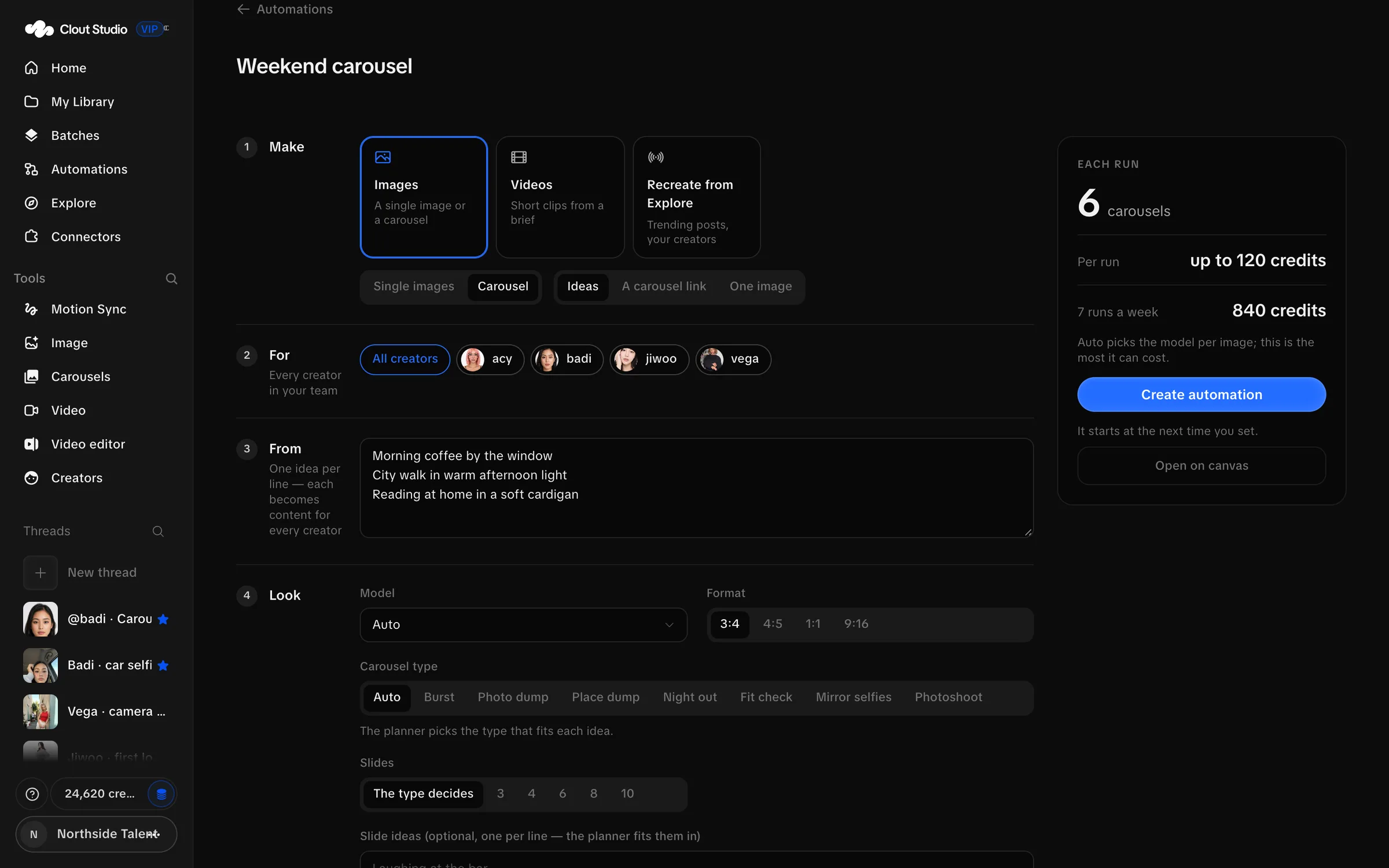The height and width of the screenshot is (868, 1389).
Task: Go back with the Automations arrow
Action: click(243, 9)
